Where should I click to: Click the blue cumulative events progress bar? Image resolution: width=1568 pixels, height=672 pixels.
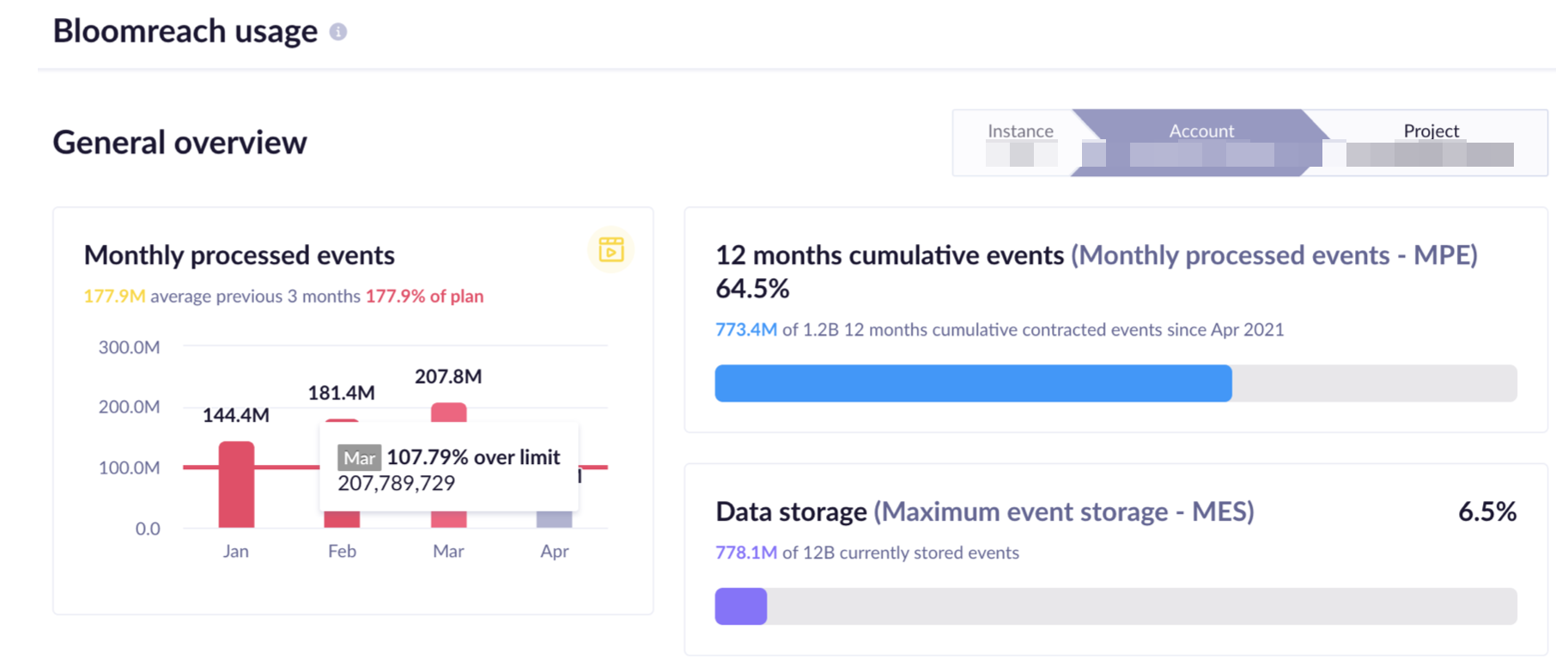point(973,383)
